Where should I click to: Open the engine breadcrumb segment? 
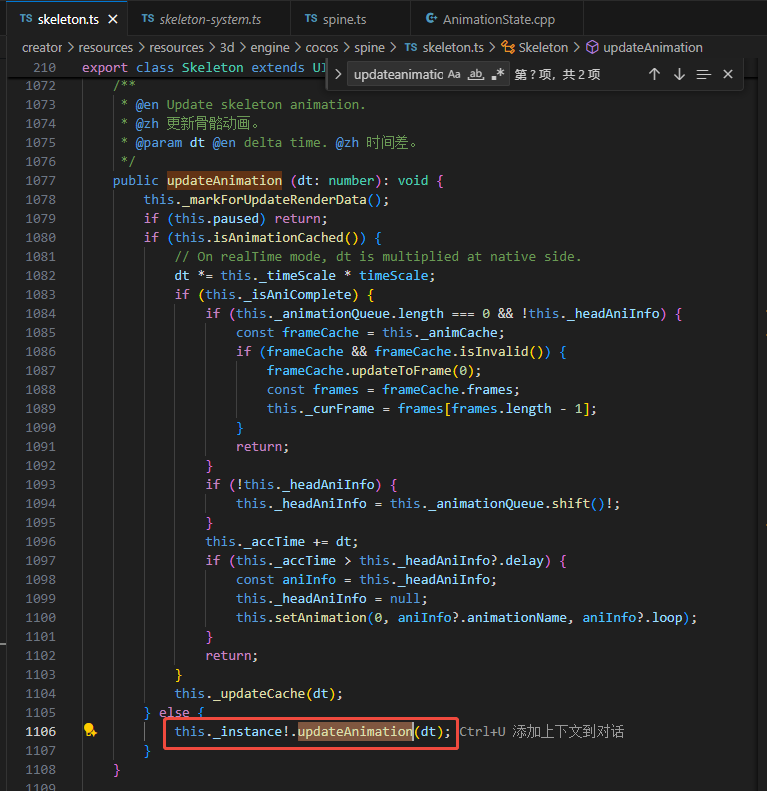[270, 47]
